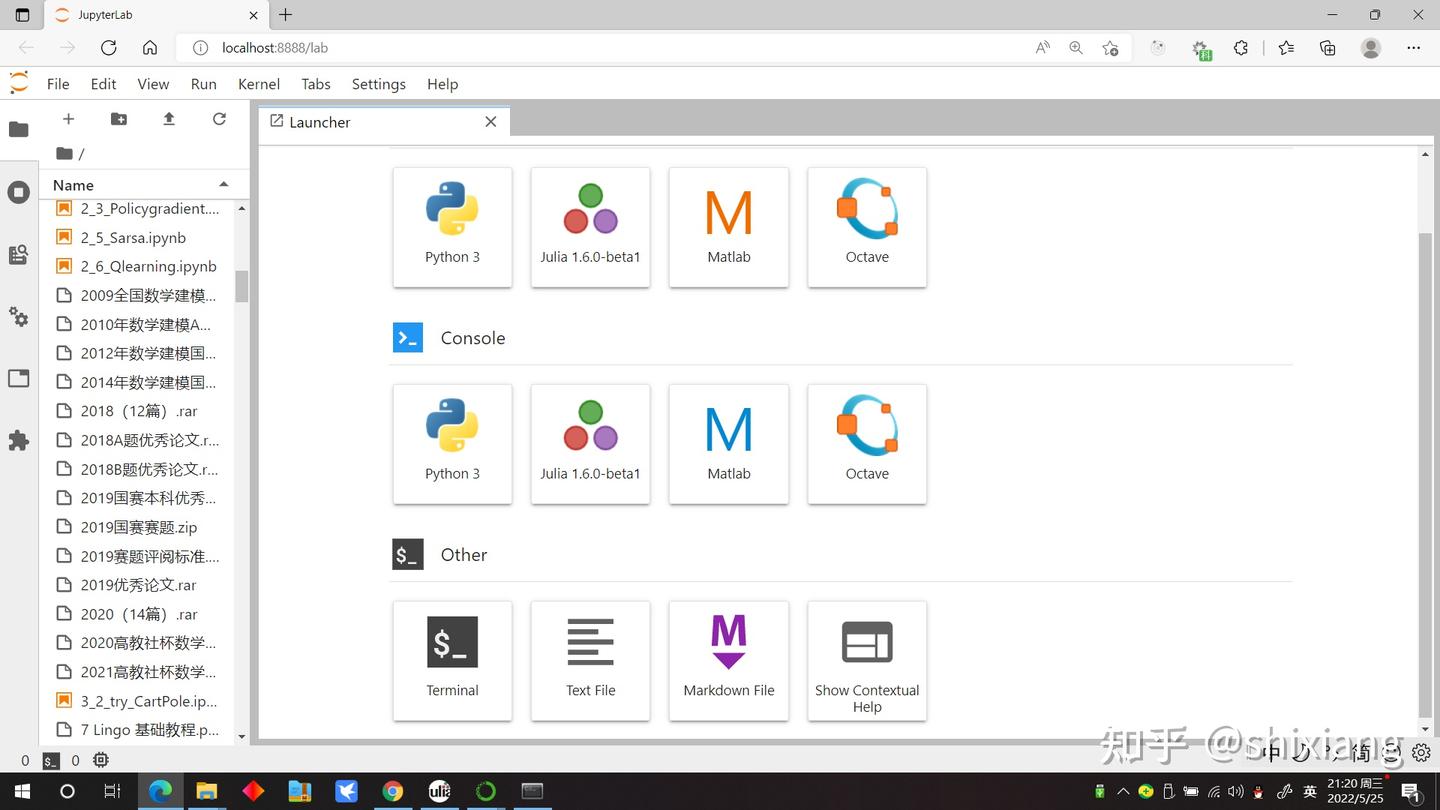Close the Launcher tab
Viewport: 1440px width, 810px height.
[491, 122]
